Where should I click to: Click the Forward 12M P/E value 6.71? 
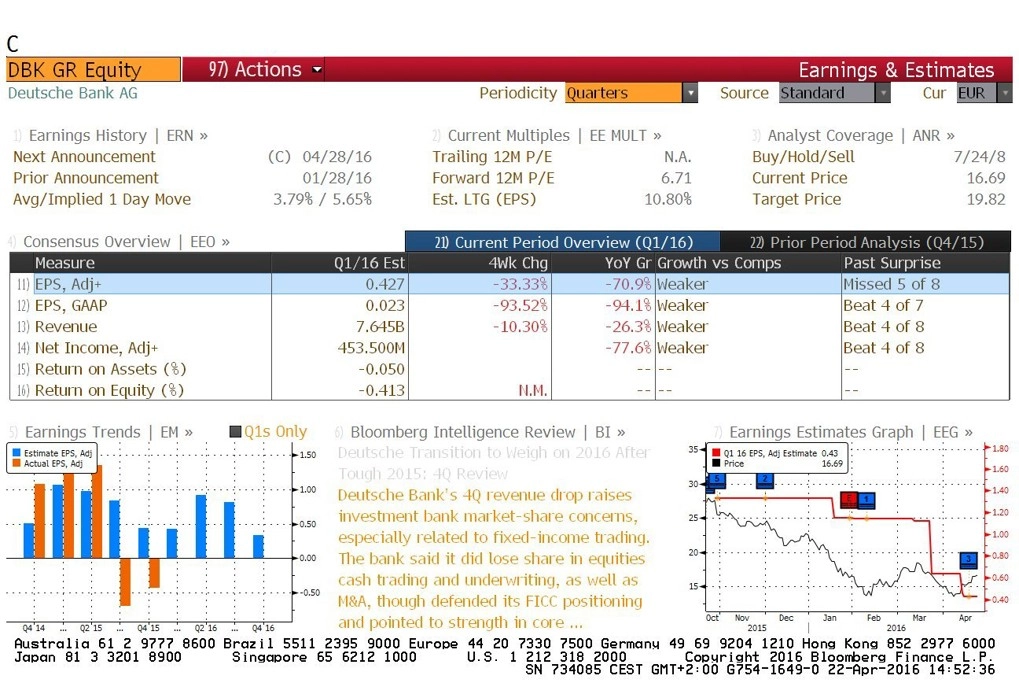[676, 178]
